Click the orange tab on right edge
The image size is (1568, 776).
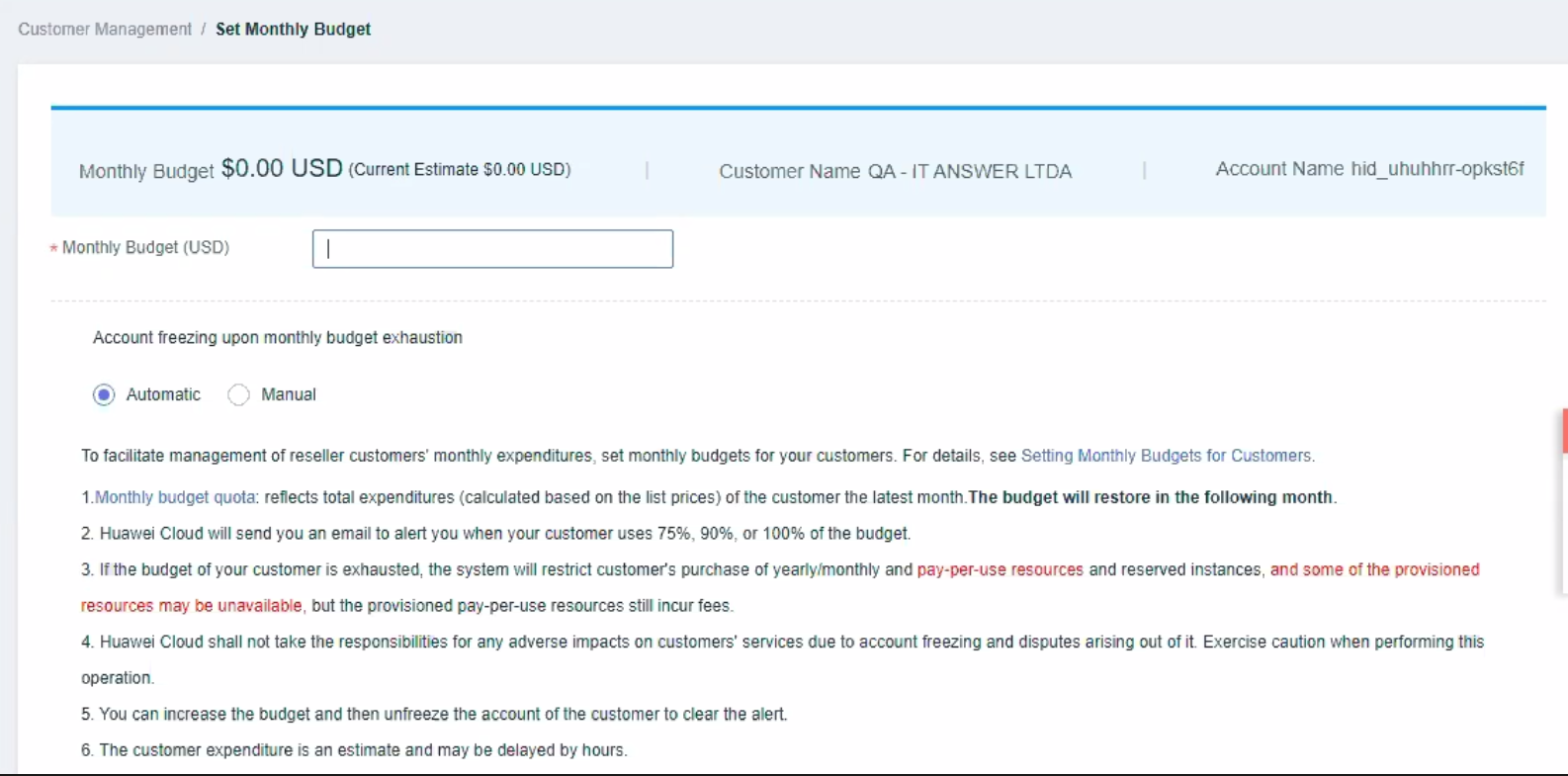1564,431
